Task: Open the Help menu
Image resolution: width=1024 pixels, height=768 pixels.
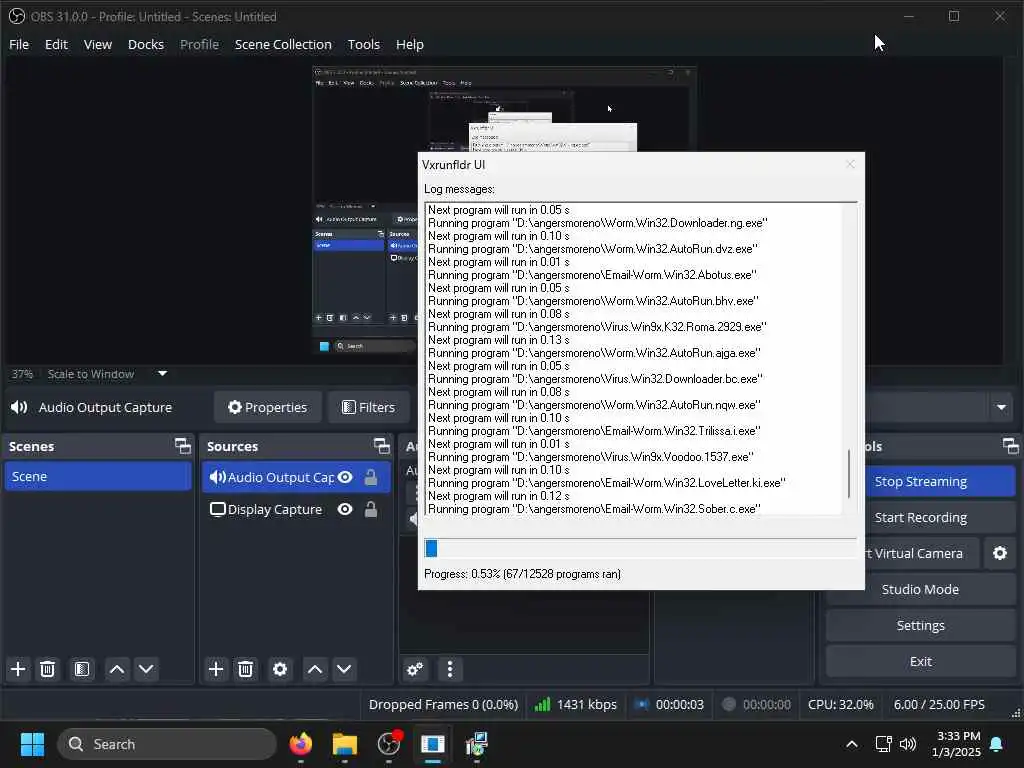Action: tap(410, 44)
